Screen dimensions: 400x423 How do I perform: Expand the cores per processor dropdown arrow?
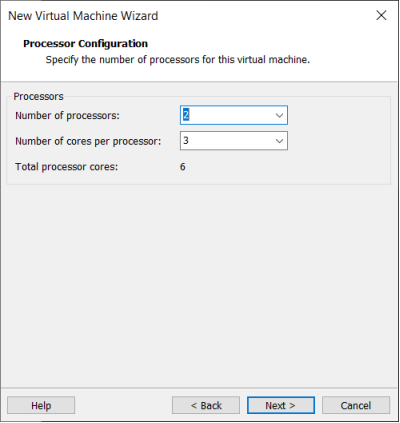[x=279, y=141]
